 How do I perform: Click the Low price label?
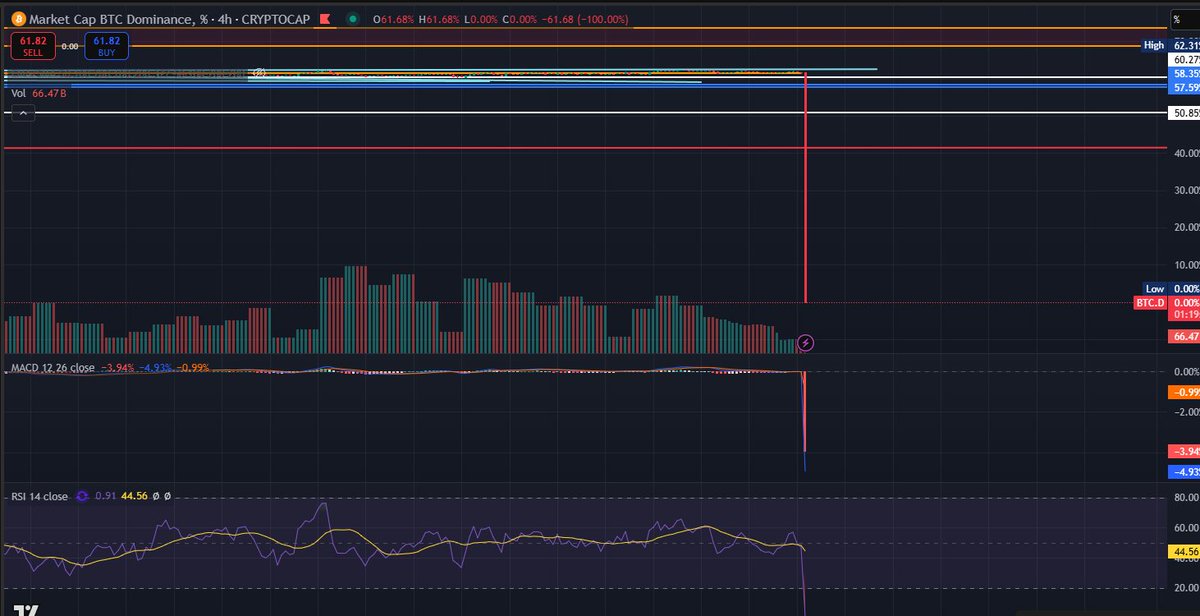[1155, 289]
